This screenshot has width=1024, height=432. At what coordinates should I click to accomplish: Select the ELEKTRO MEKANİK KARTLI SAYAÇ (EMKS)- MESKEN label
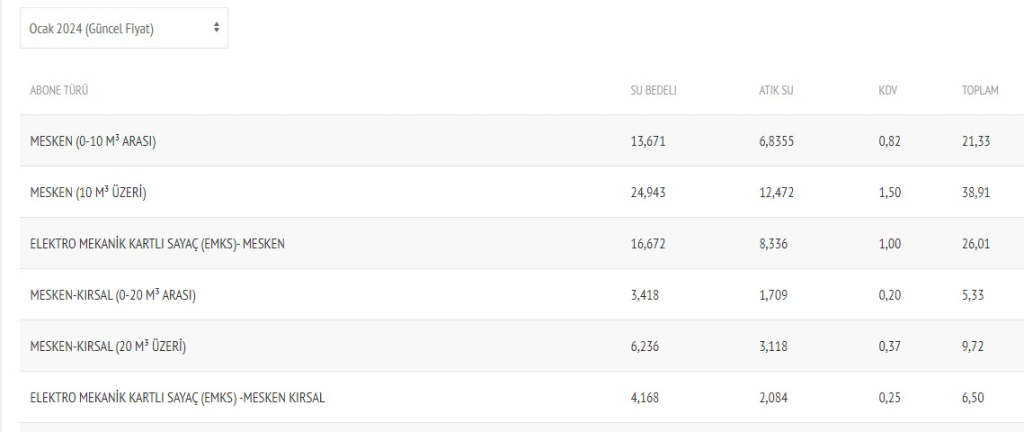pyautogui.click(x=157, y=245)
